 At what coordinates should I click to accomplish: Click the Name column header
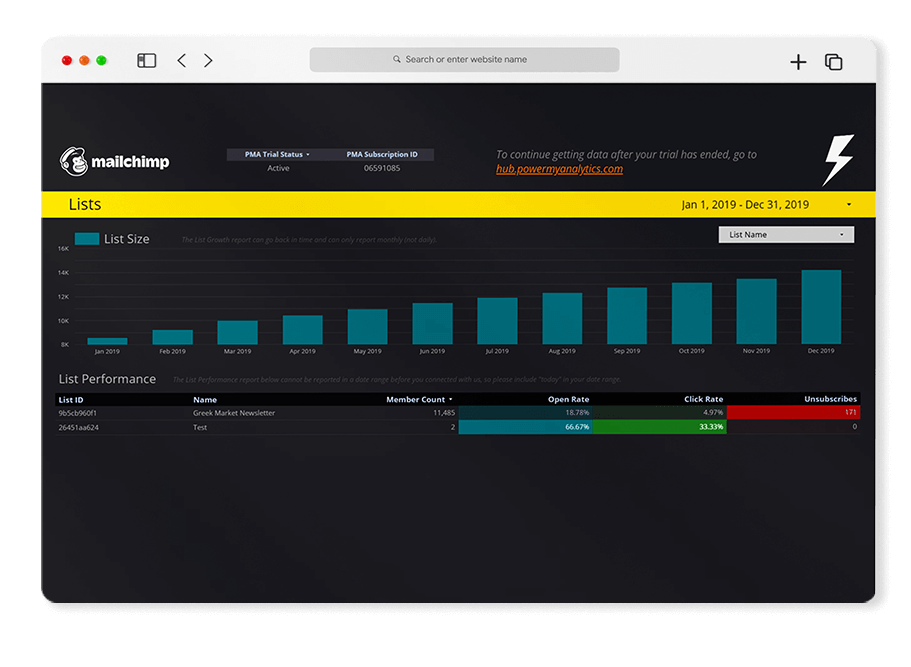click(x=205, y=400)
